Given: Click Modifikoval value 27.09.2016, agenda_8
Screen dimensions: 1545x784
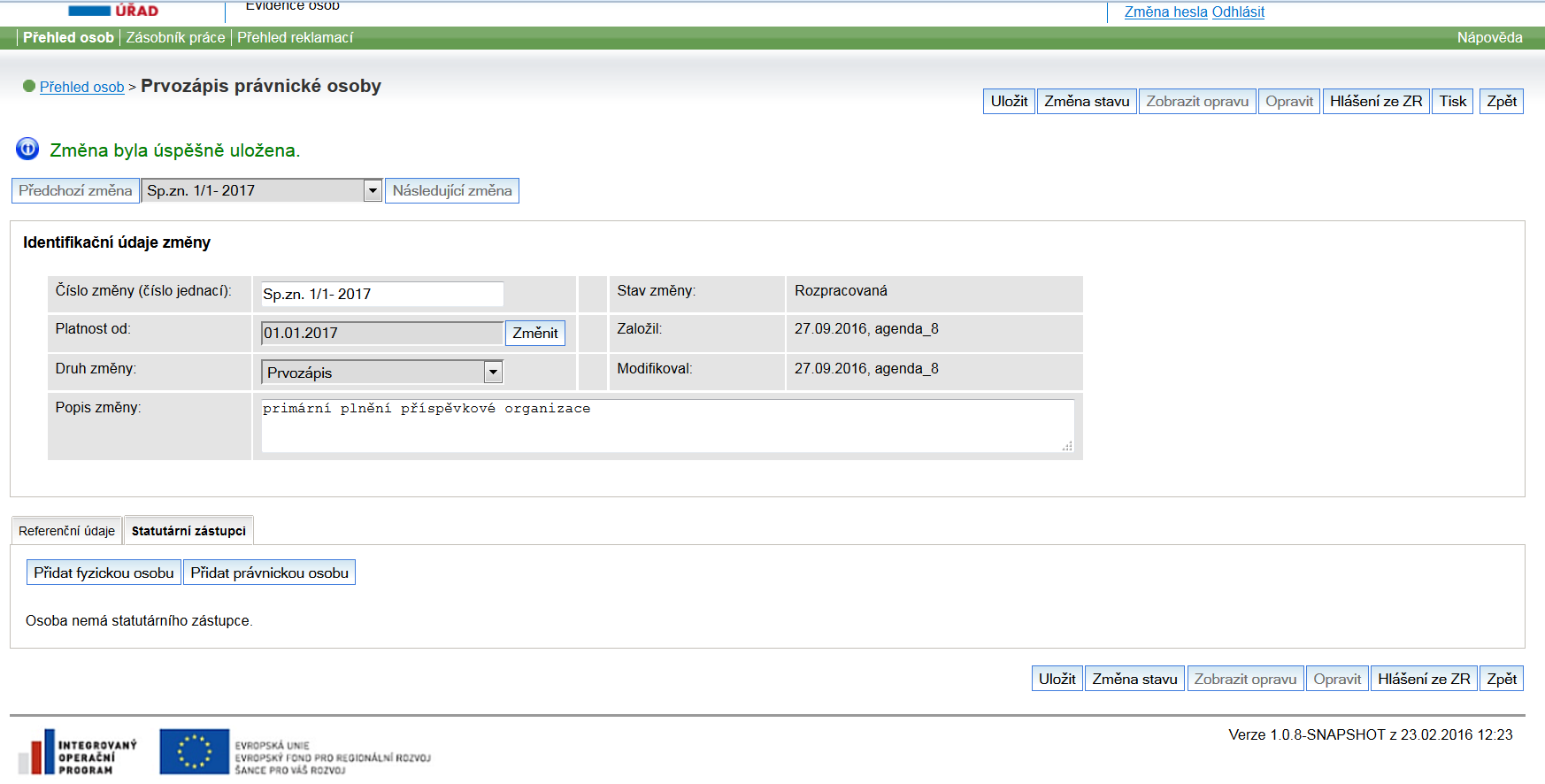Looking at the screenshot, I should tap(866, 368).
